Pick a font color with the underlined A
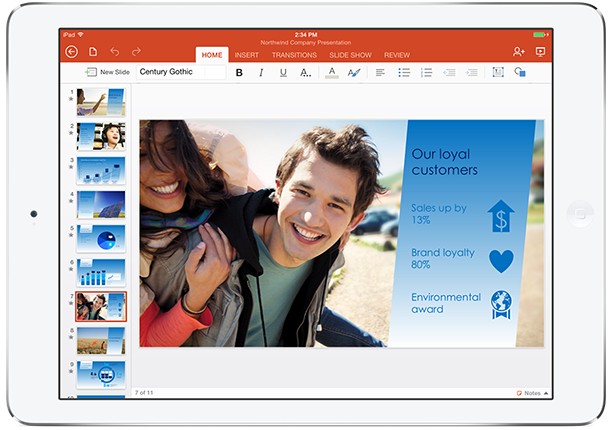Viewport: 610px width, 430px height. (332, 72)
